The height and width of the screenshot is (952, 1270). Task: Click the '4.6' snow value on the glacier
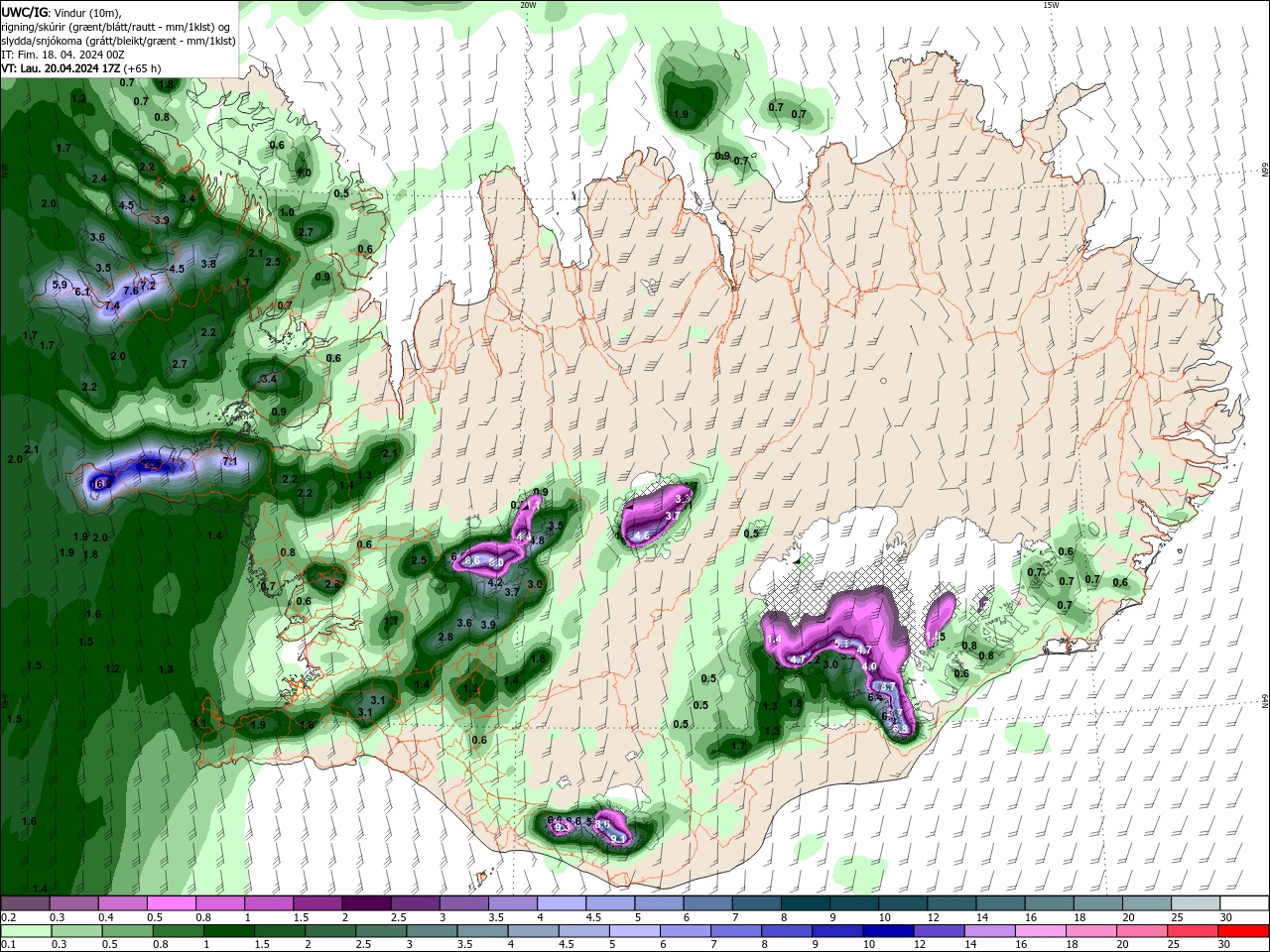(x=641, y=535)
